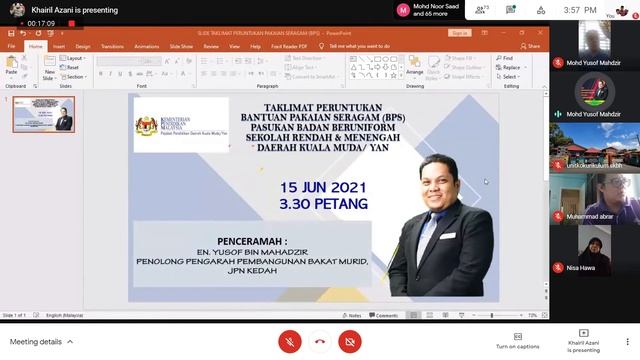640x360 pixels.
Task: Open the font name combo box
Action: pos(119,61)
